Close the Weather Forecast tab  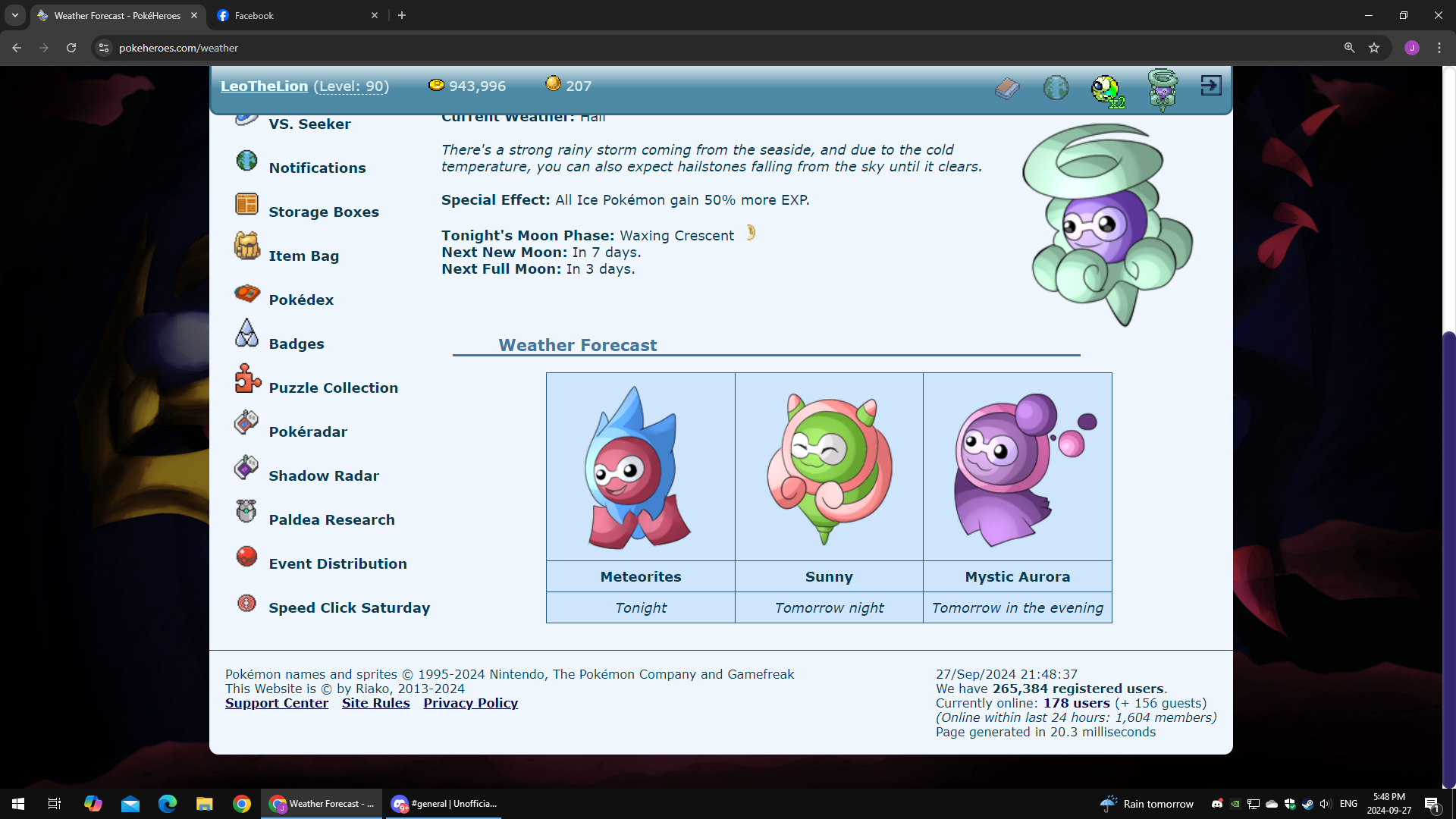194,15
